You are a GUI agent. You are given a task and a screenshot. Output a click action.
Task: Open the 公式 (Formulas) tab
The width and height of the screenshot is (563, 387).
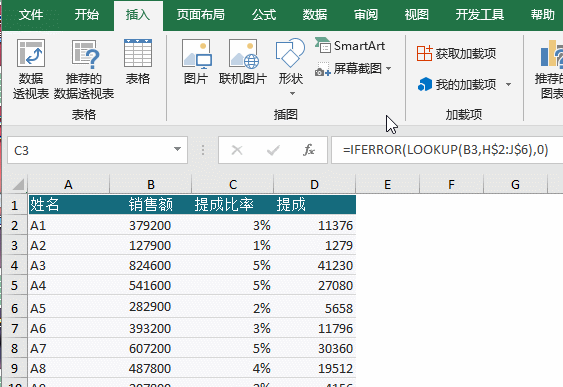point(264,15)
